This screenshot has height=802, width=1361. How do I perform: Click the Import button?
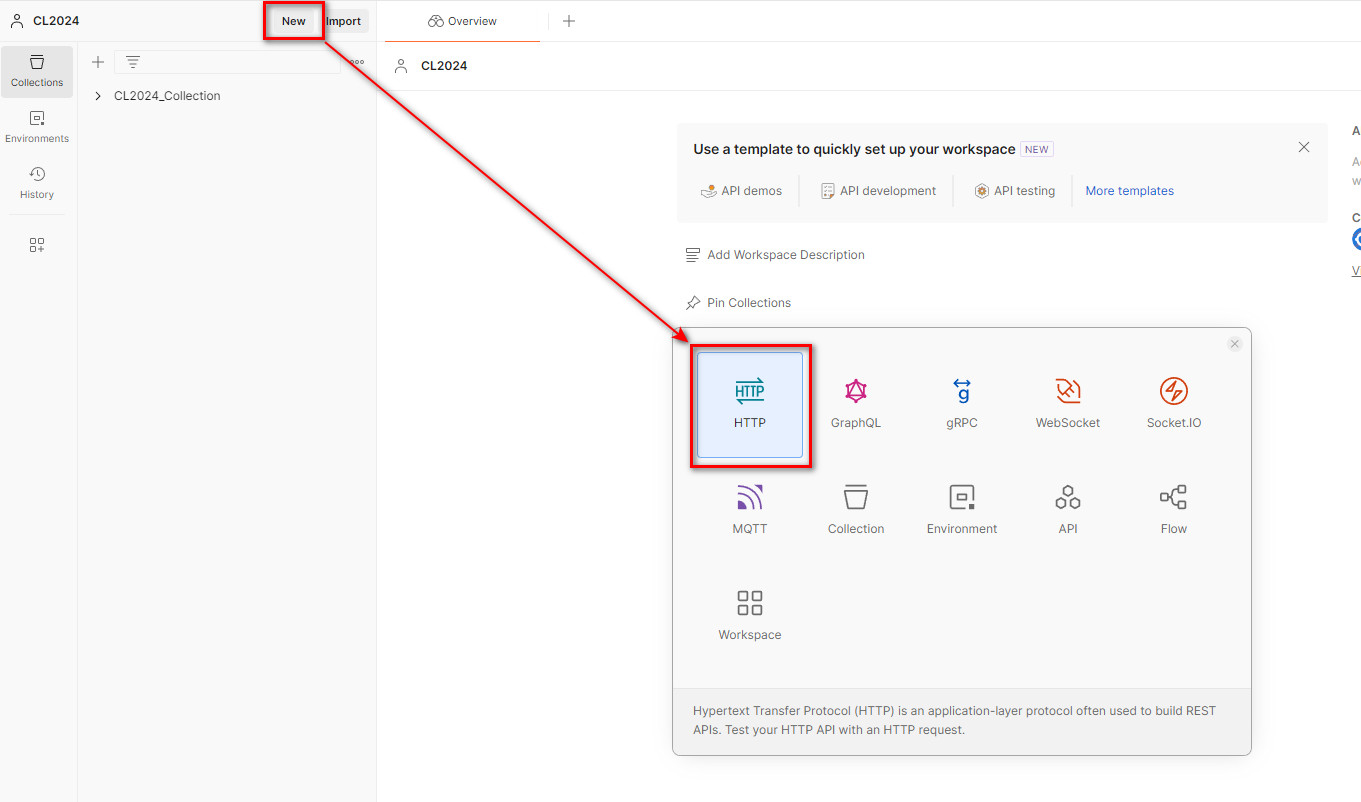click(x=344, y=21)
